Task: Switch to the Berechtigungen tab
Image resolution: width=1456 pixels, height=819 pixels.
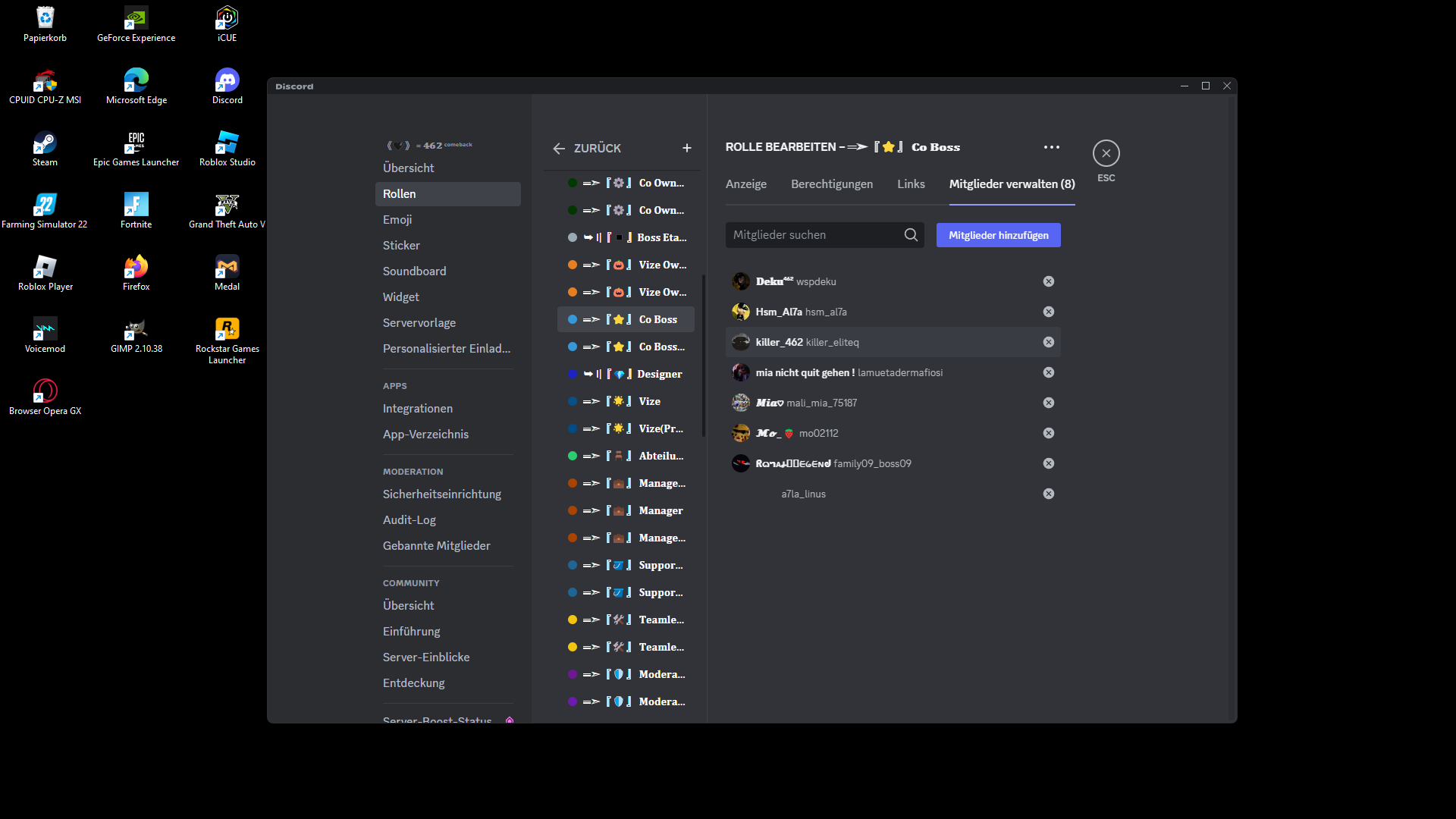Action: [831, 184]
